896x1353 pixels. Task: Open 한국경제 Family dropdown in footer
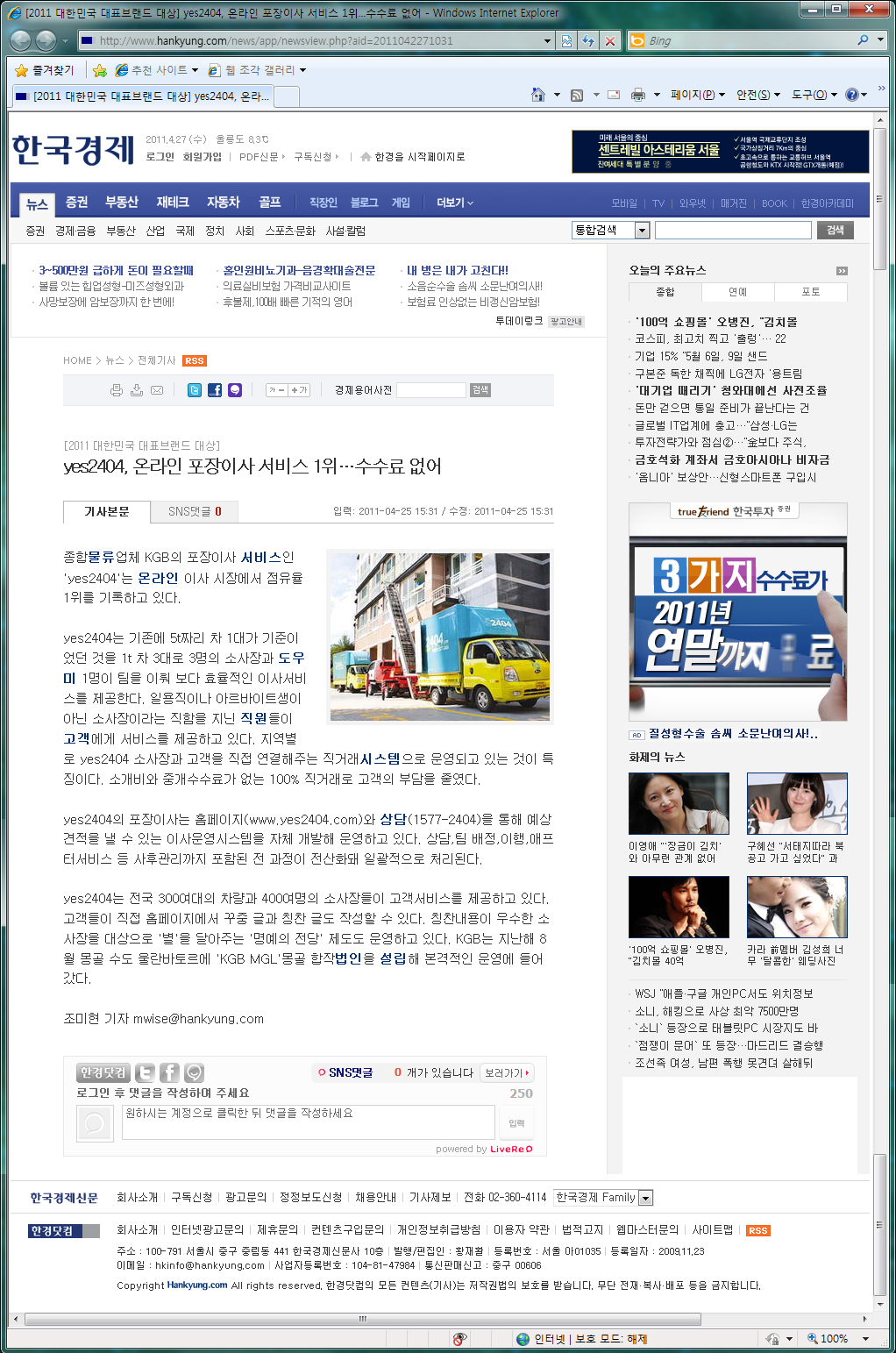646,1198
